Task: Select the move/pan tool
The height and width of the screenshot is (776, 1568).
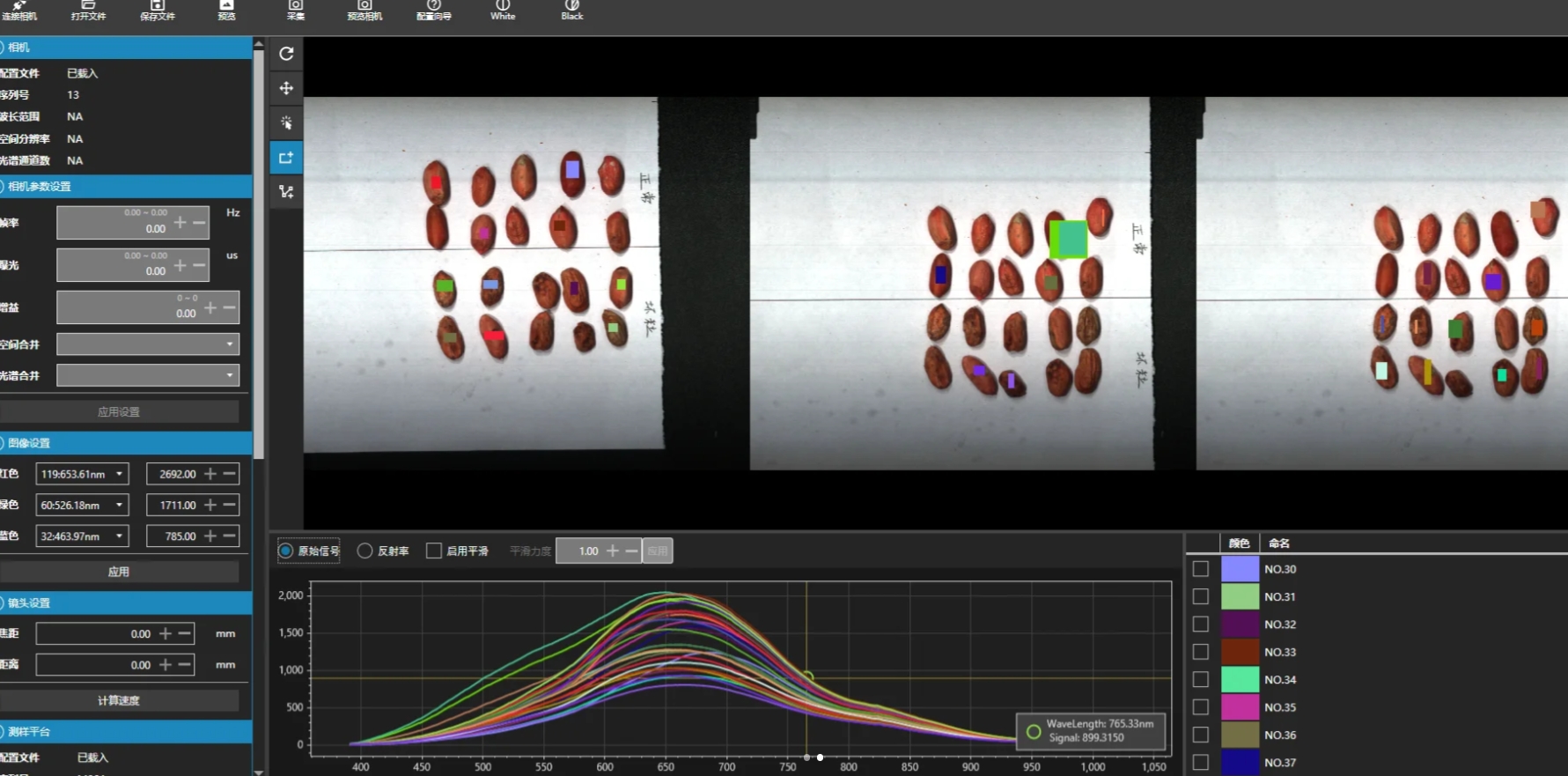Action: (286, 88)
